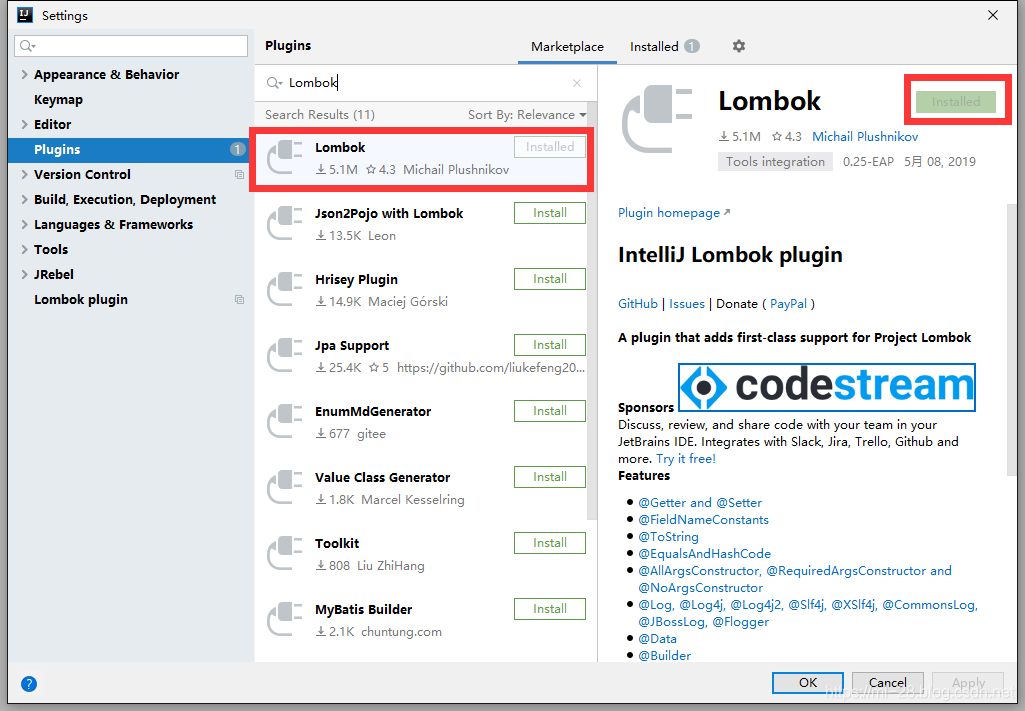Expand the JRebel settings node
The image size is (1025, 711).
coord(24,274)
